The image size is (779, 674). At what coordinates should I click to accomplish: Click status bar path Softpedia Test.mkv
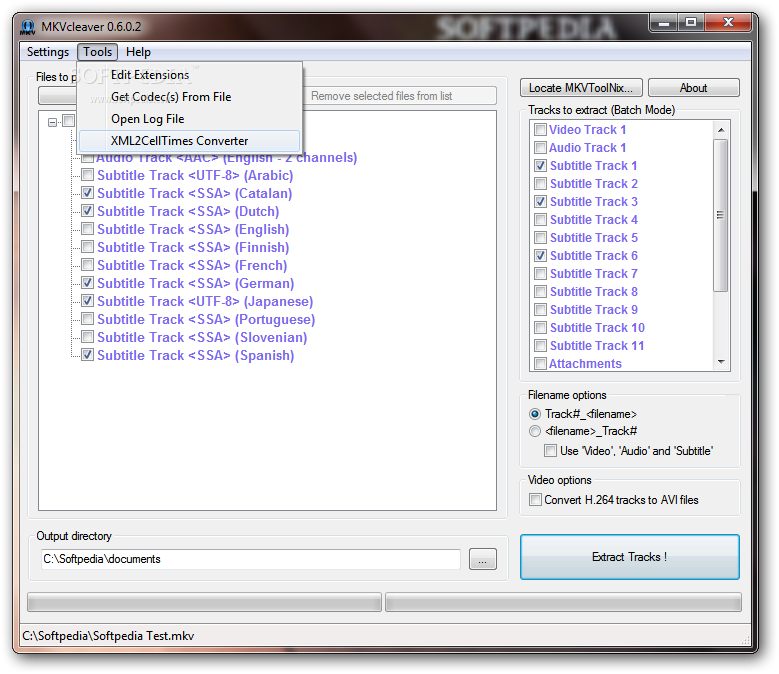108,636
